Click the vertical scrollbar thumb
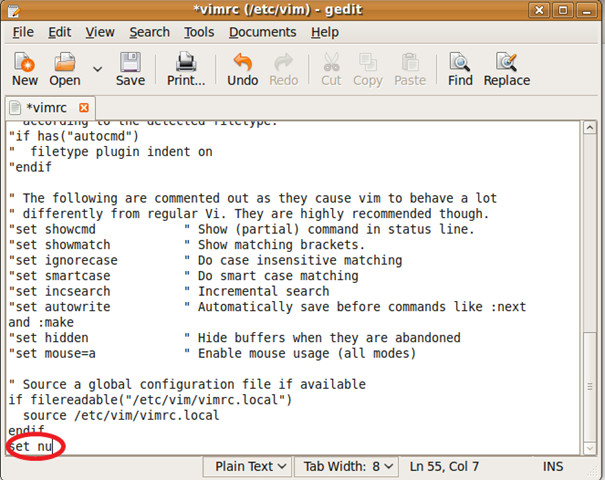The height and width of the screenshot is (480, 605). click(590, 386)
